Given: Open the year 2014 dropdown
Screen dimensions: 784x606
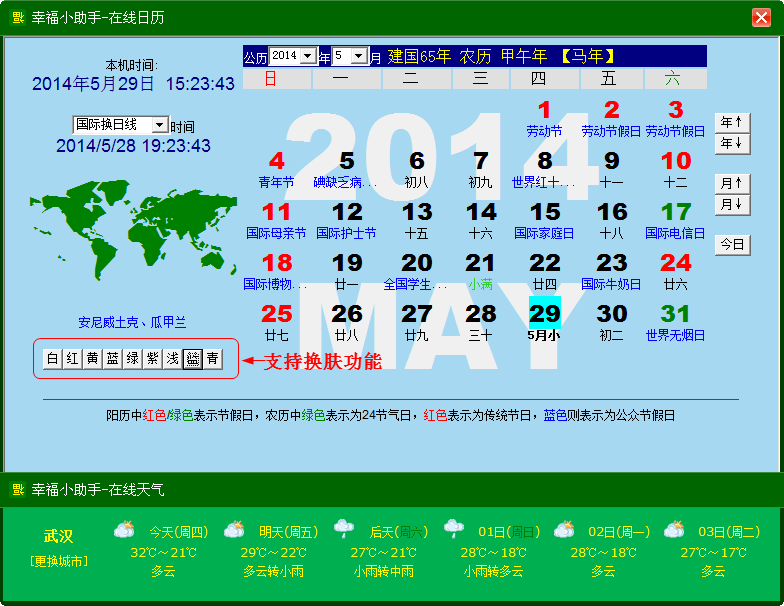Looking at the screenshot, I should 308,56.
